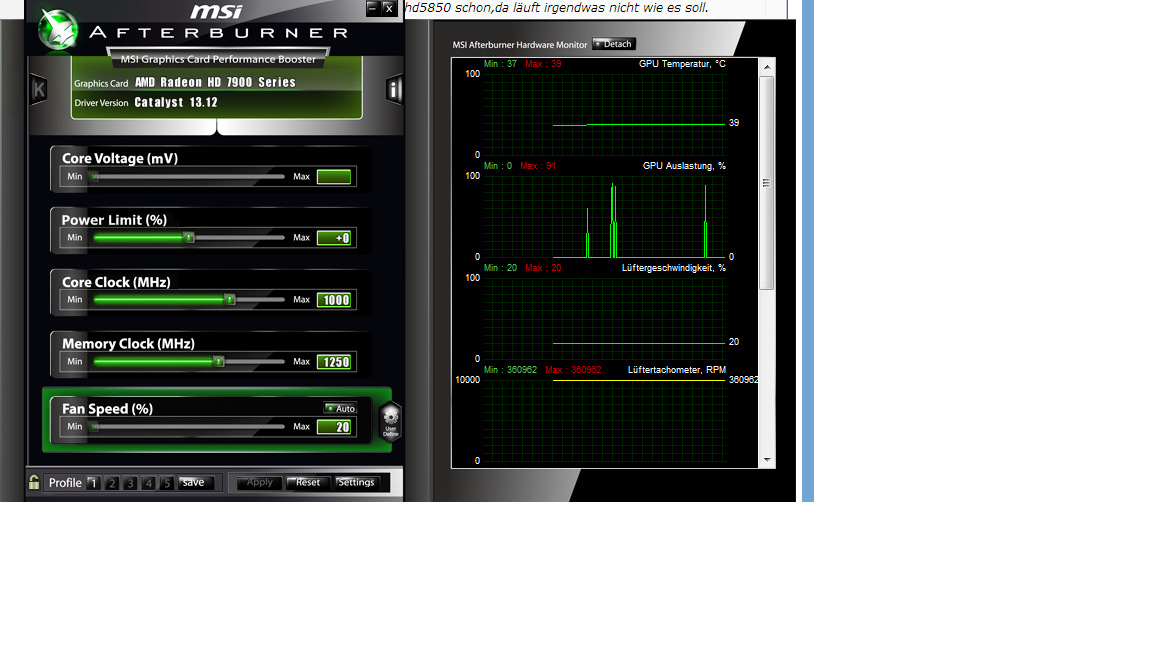Click the Core Clock 1000 value field
This screenshot has height=648, width=1152.
tap(334, 300)
